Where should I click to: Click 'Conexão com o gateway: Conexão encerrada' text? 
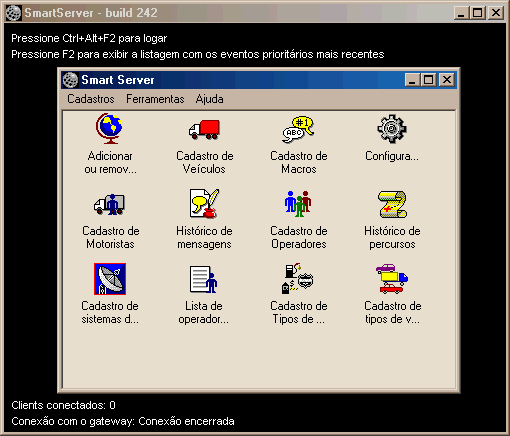[123, 421]
